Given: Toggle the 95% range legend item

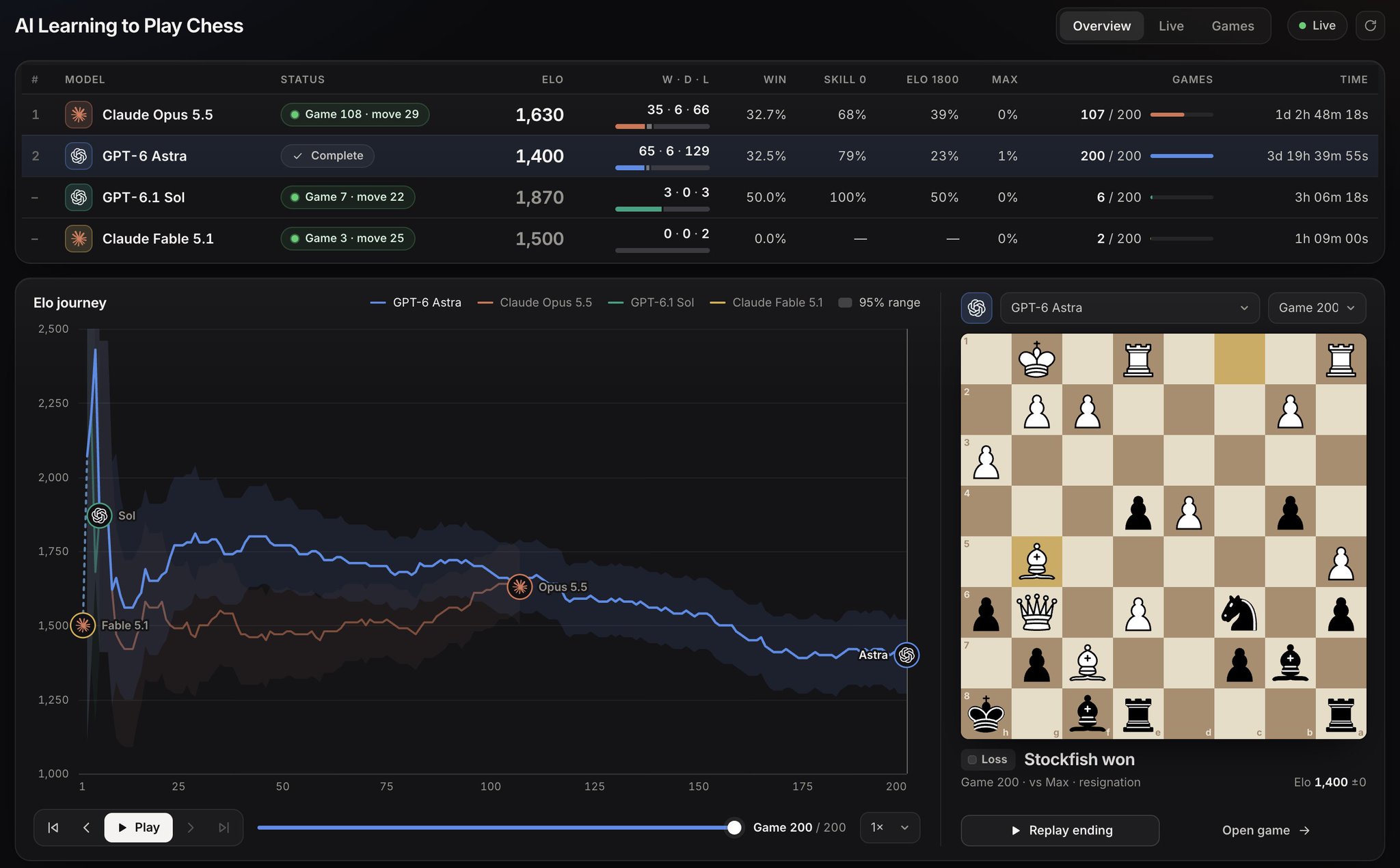Looking at the screenshot, I should click(879, 303).
